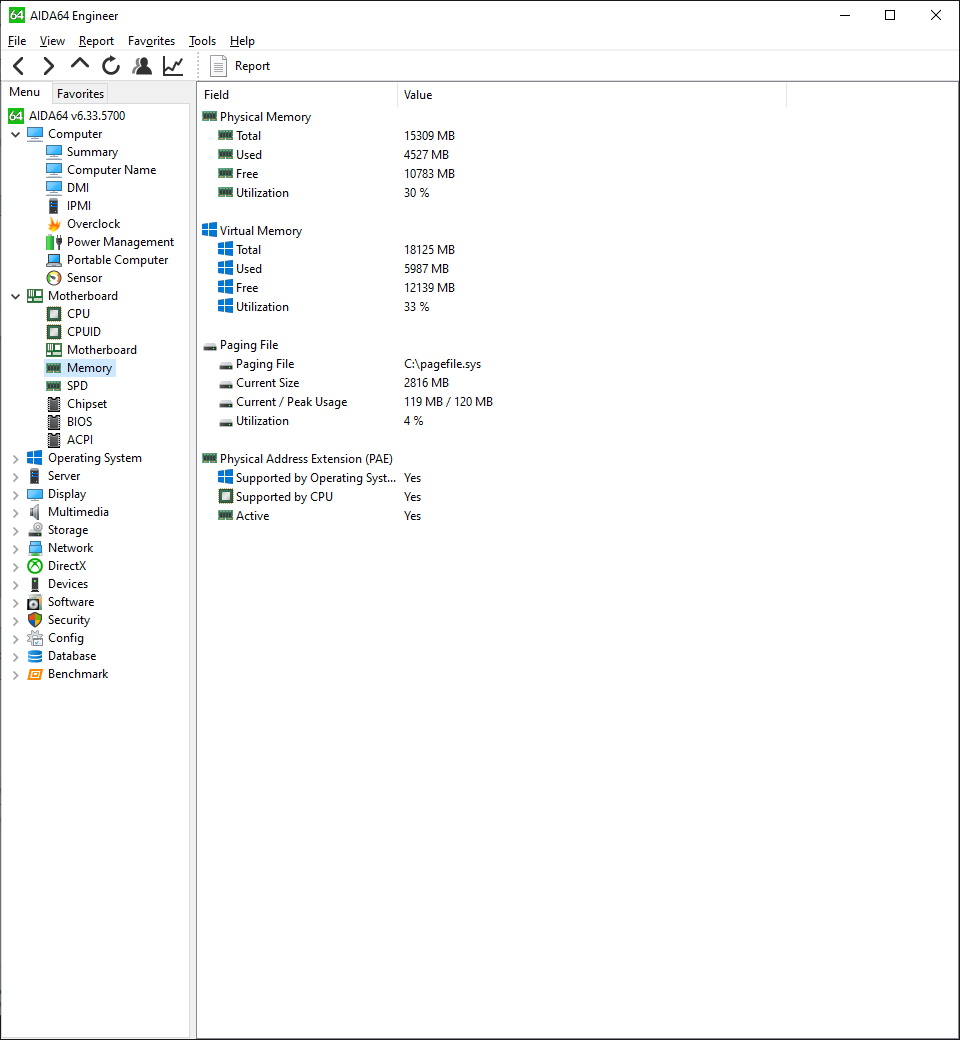The width and height of the screenshot is (960, 1040).
Task: Select Motherboard sub-item under Motherboard
Action: pos(102,350)
